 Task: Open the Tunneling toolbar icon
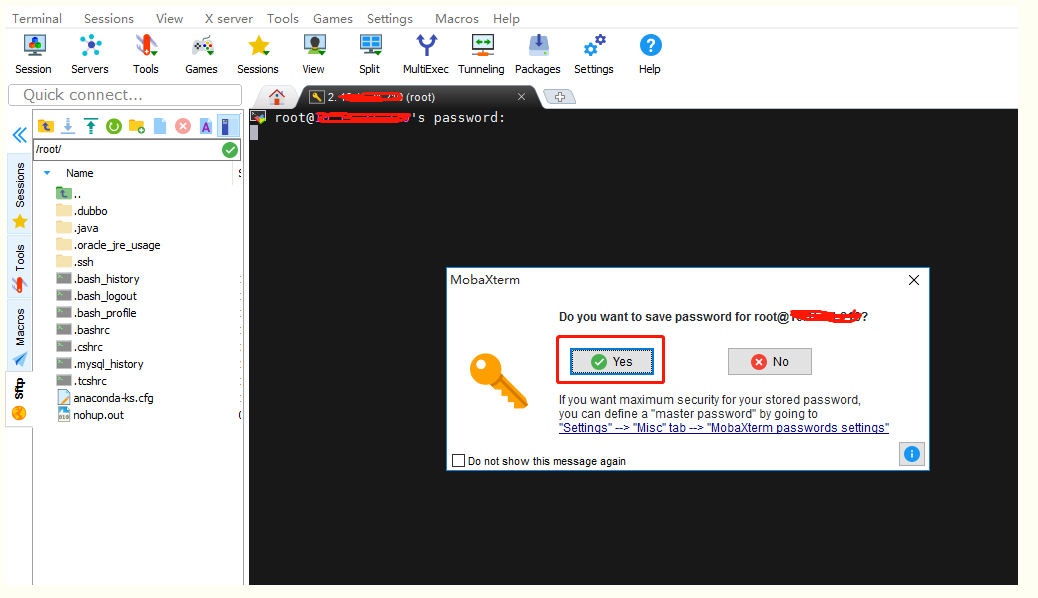click(x=481, y=54)
